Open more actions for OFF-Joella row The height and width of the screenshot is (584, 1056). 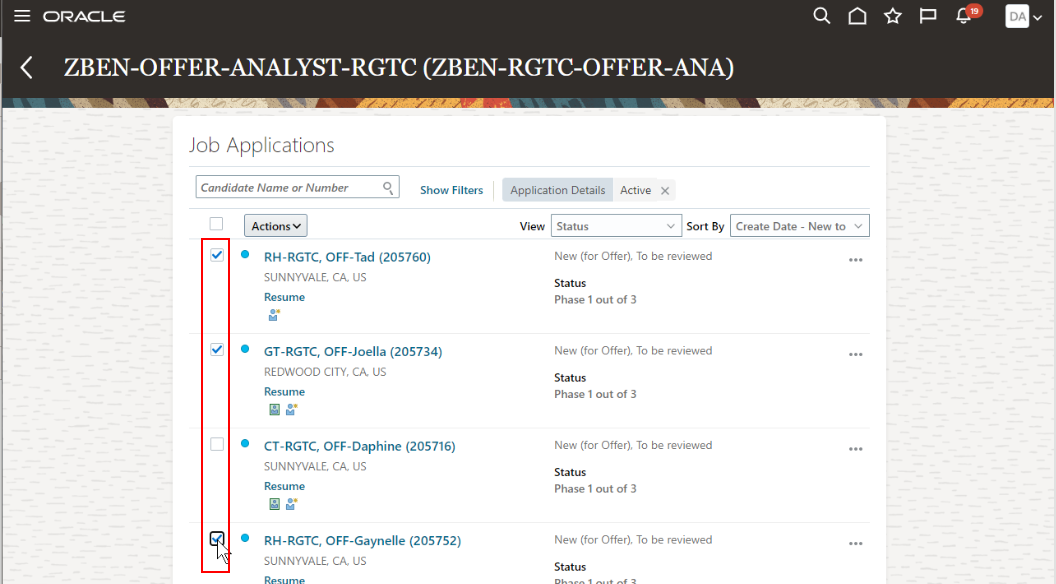[x=855, y=354]
